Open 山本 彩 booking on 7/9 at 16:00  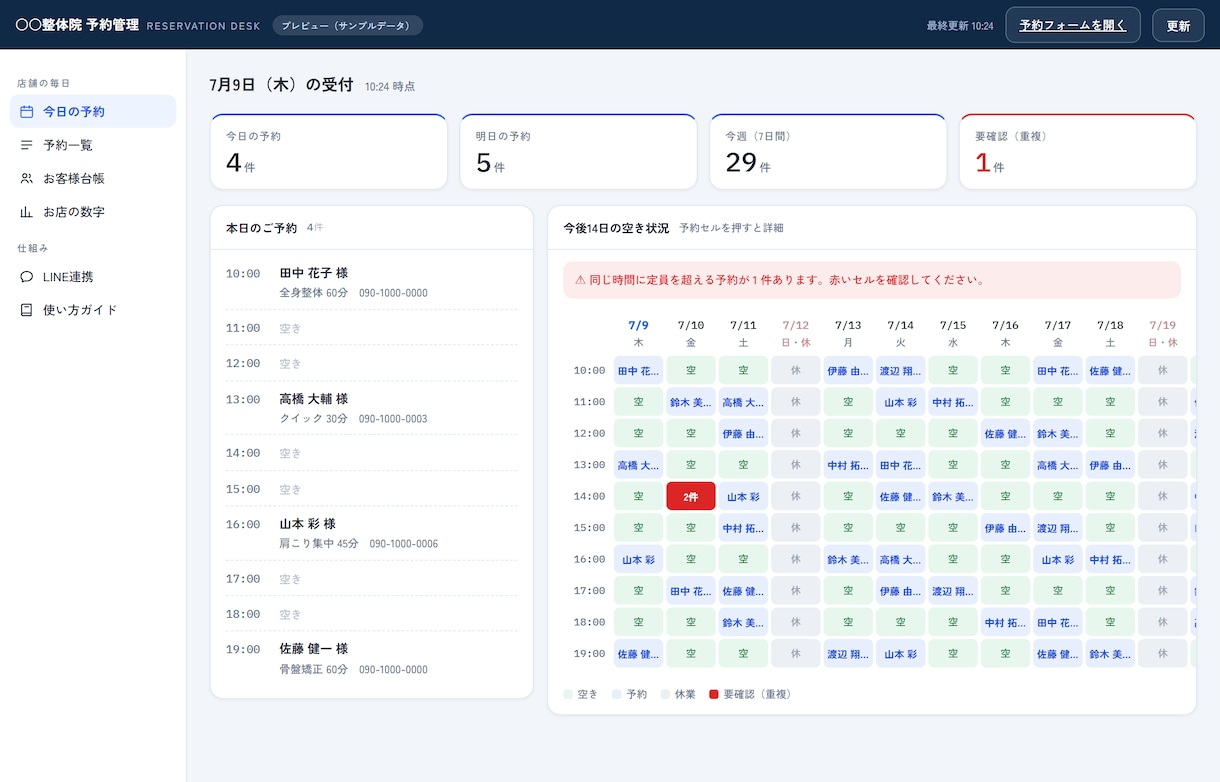639,559
